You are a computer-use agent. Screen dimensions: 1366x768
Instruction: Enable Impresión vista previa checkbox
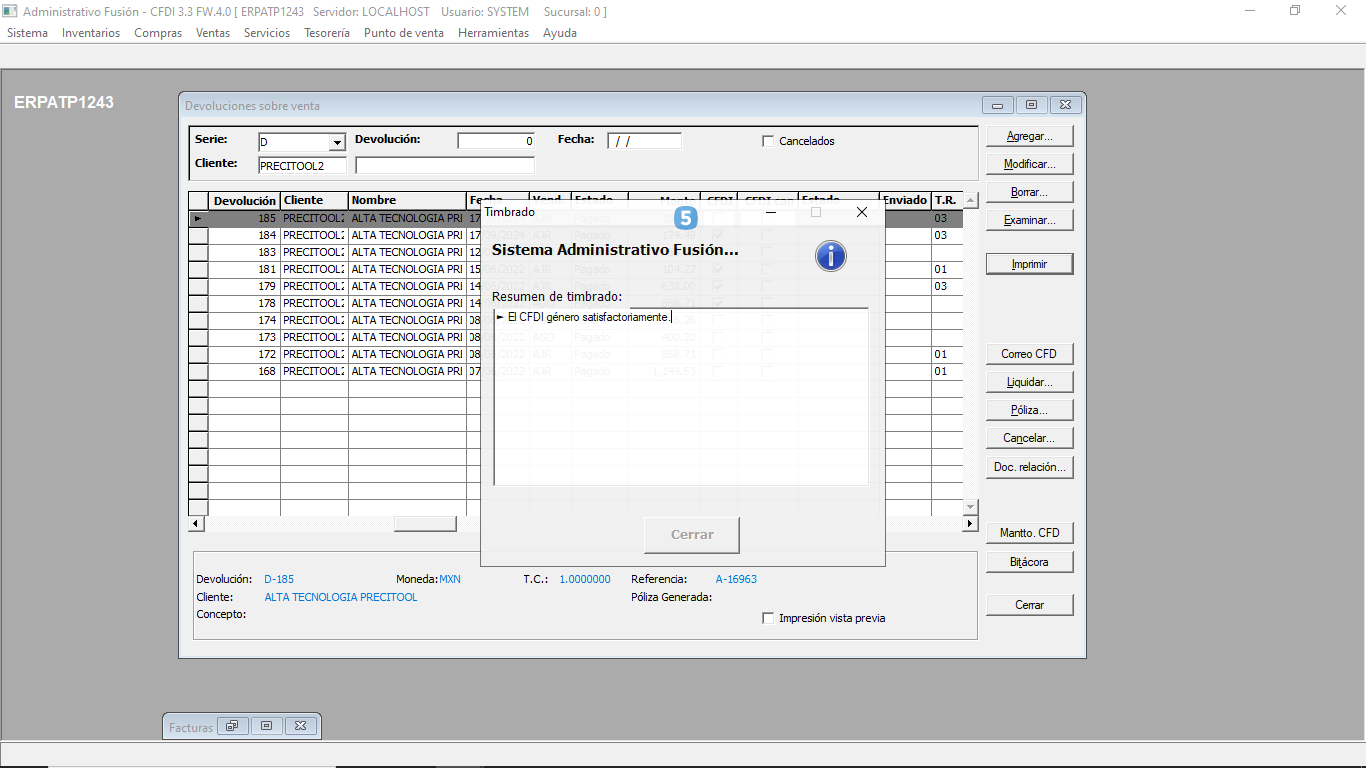(x=768, y=618)
